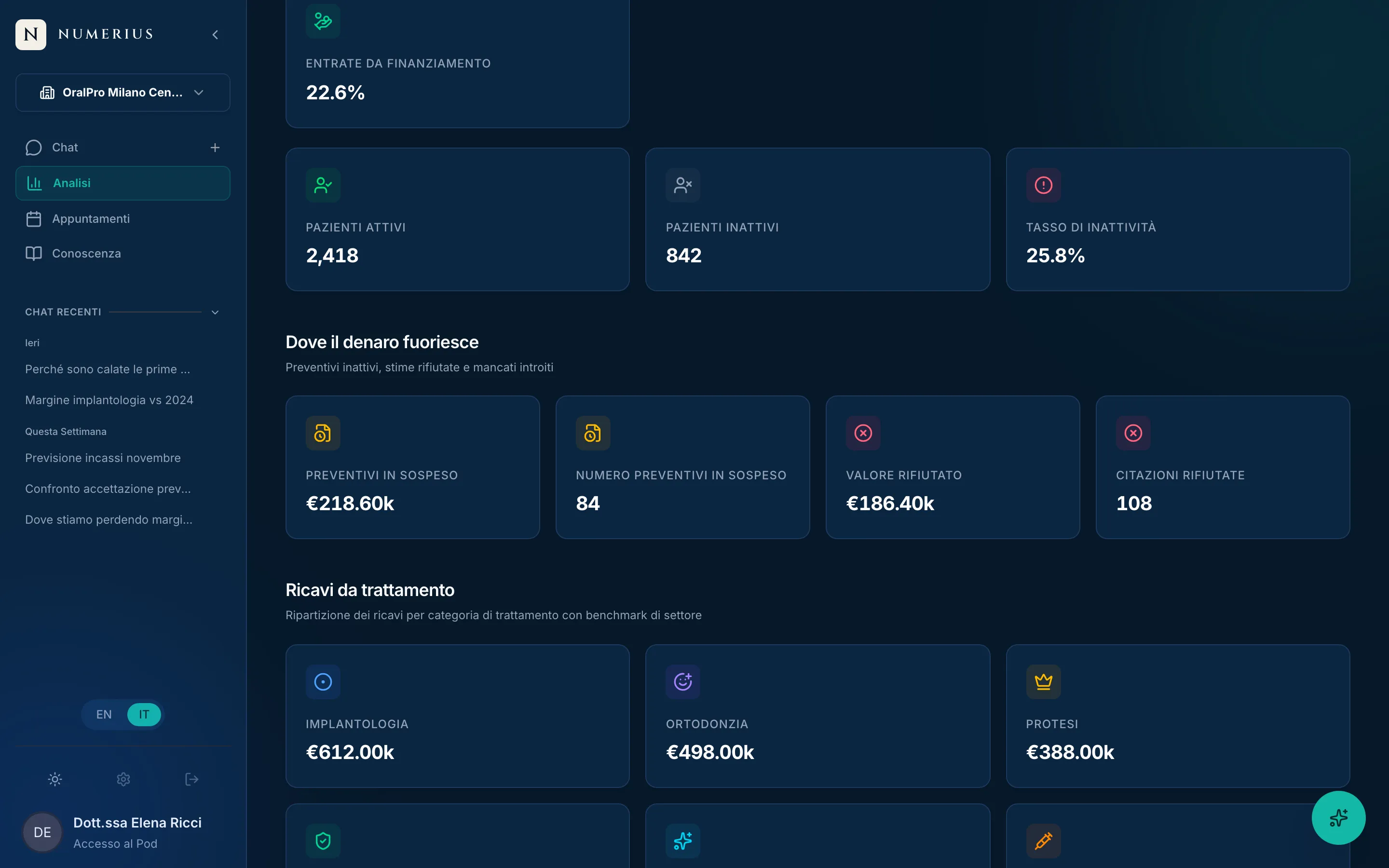Click the Pazienti Inattivi user-x icon
The width and height of the screenshot is (1389, 868).
tap(683, 185)
